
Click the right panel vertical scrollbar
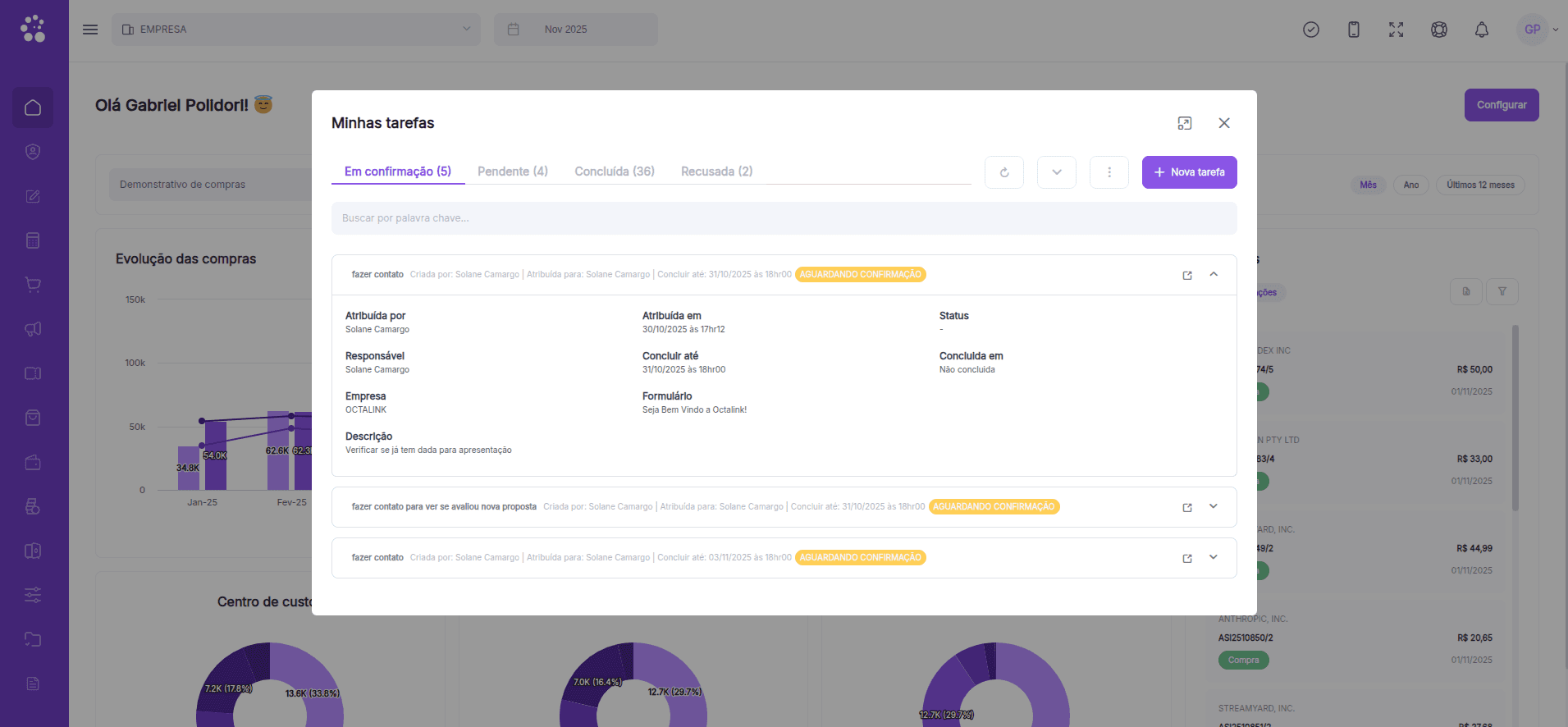(x=1515, y=418)
